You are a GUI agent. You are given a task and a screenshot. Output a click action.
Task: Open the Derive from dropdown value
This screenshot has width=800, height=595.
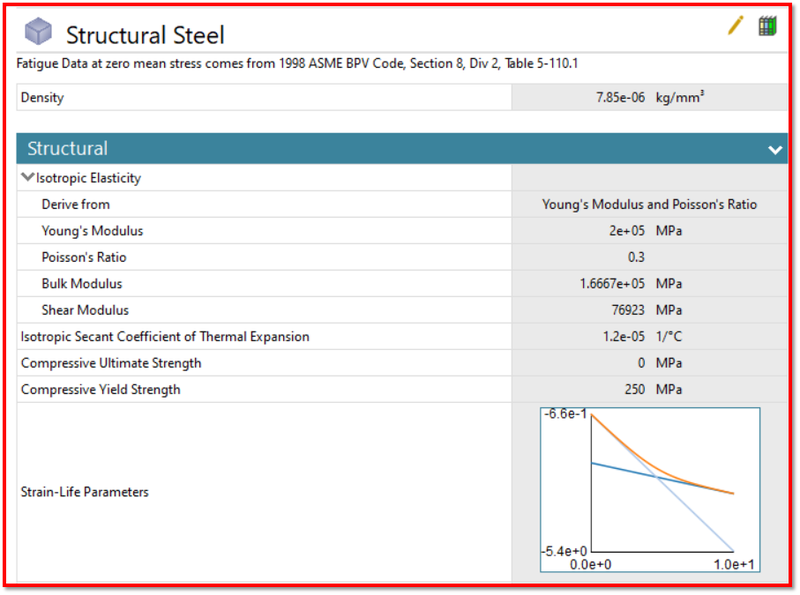tap(649, 204)
